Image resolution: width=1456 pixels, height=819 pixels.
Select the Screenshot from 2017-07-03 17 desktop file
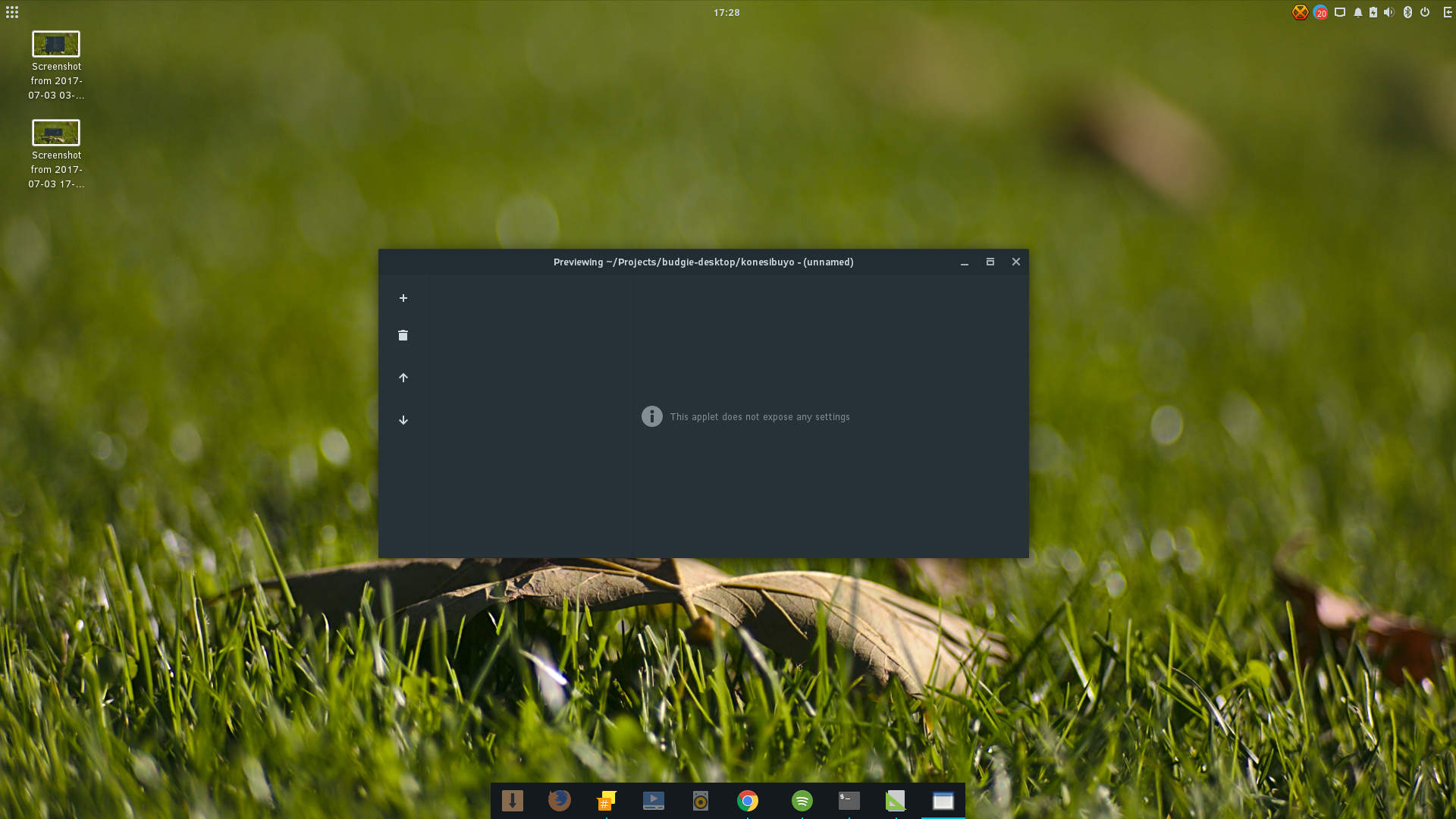(56, 155)
